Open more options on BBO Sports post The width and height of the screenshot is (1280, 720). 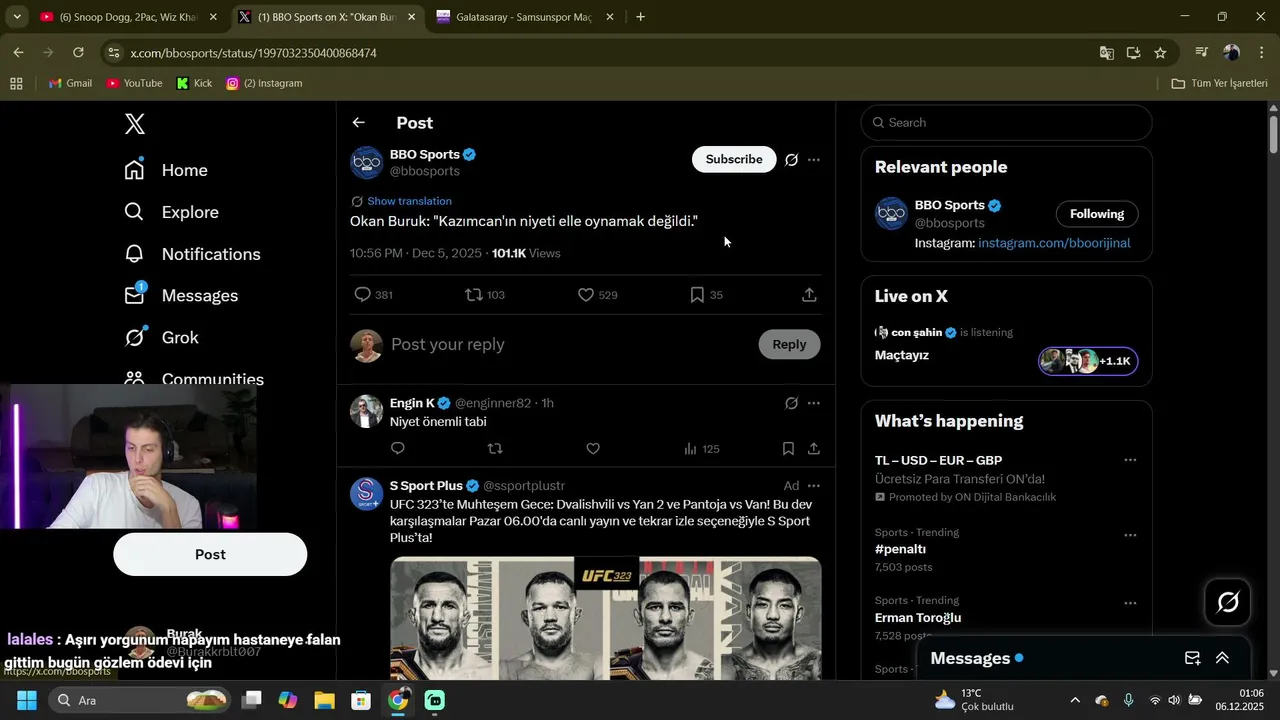814,160
